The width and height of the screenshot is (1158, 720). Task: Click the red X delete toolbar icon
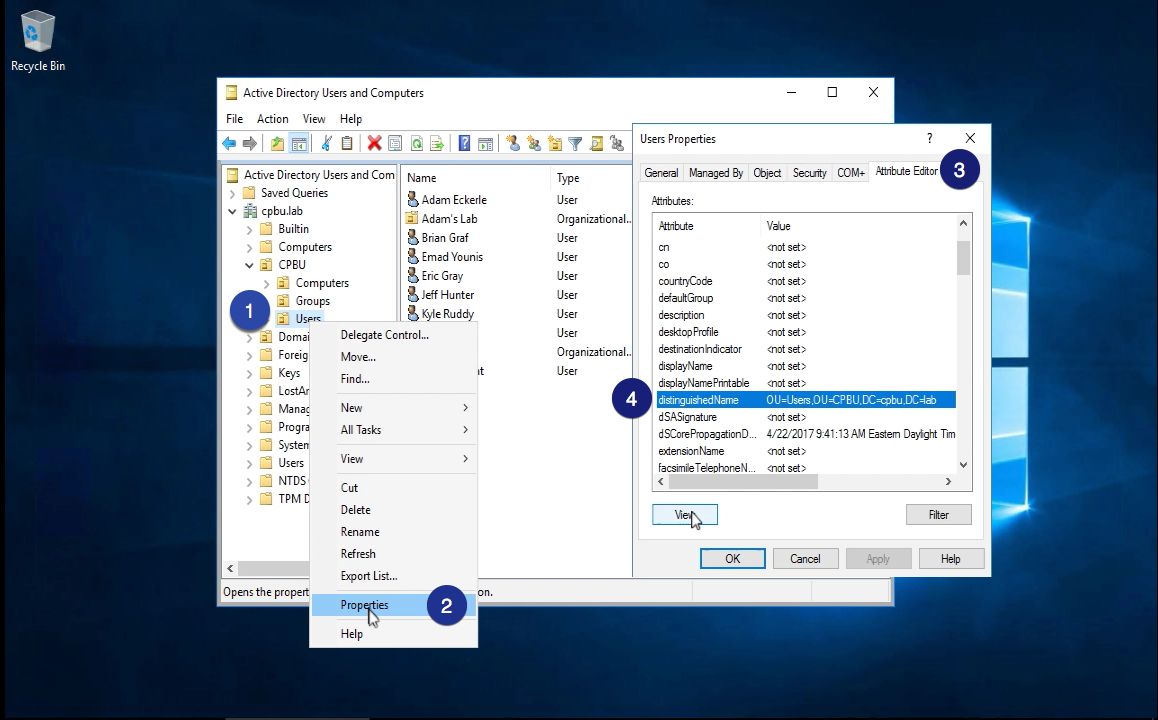[374, 144]
